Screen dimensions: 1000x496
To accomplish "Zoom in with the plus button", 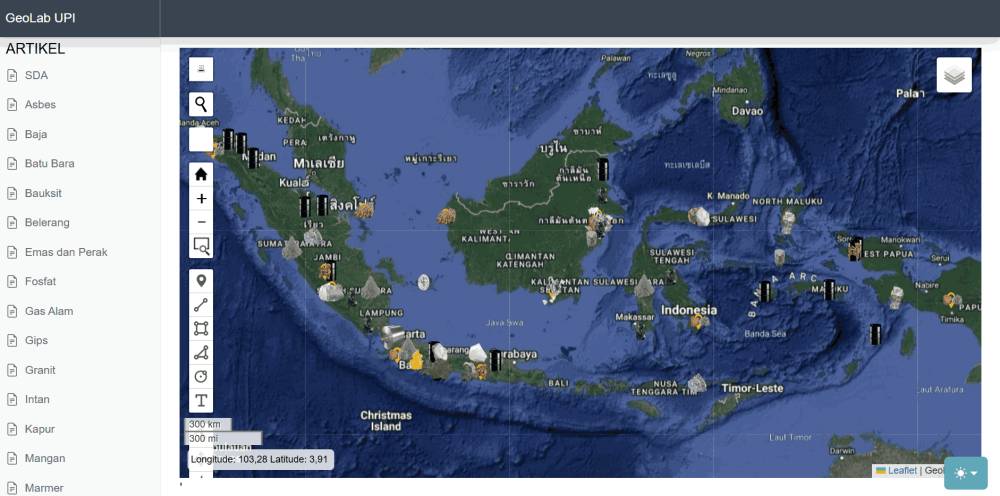I will pos(201,198).
